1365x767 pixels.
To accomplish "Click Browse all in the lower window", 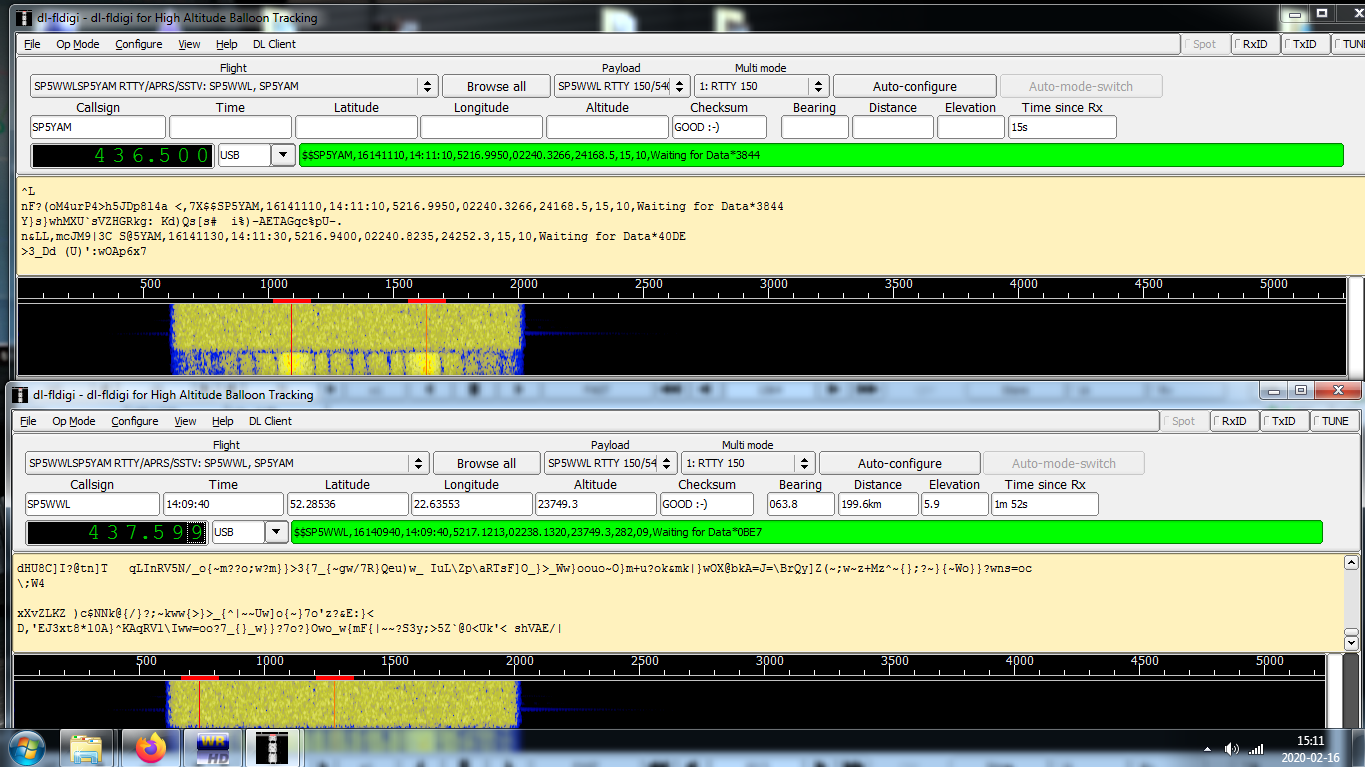I will tap(486, 463).
